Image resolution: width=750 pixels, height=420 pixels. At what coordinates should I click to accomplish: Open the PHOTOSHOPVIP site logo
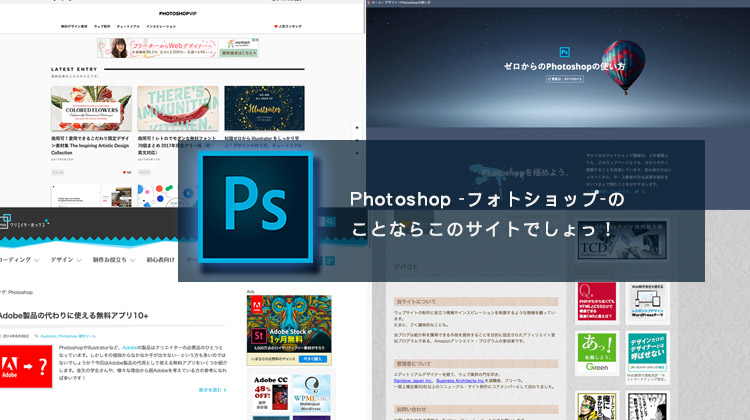point(178,13)
